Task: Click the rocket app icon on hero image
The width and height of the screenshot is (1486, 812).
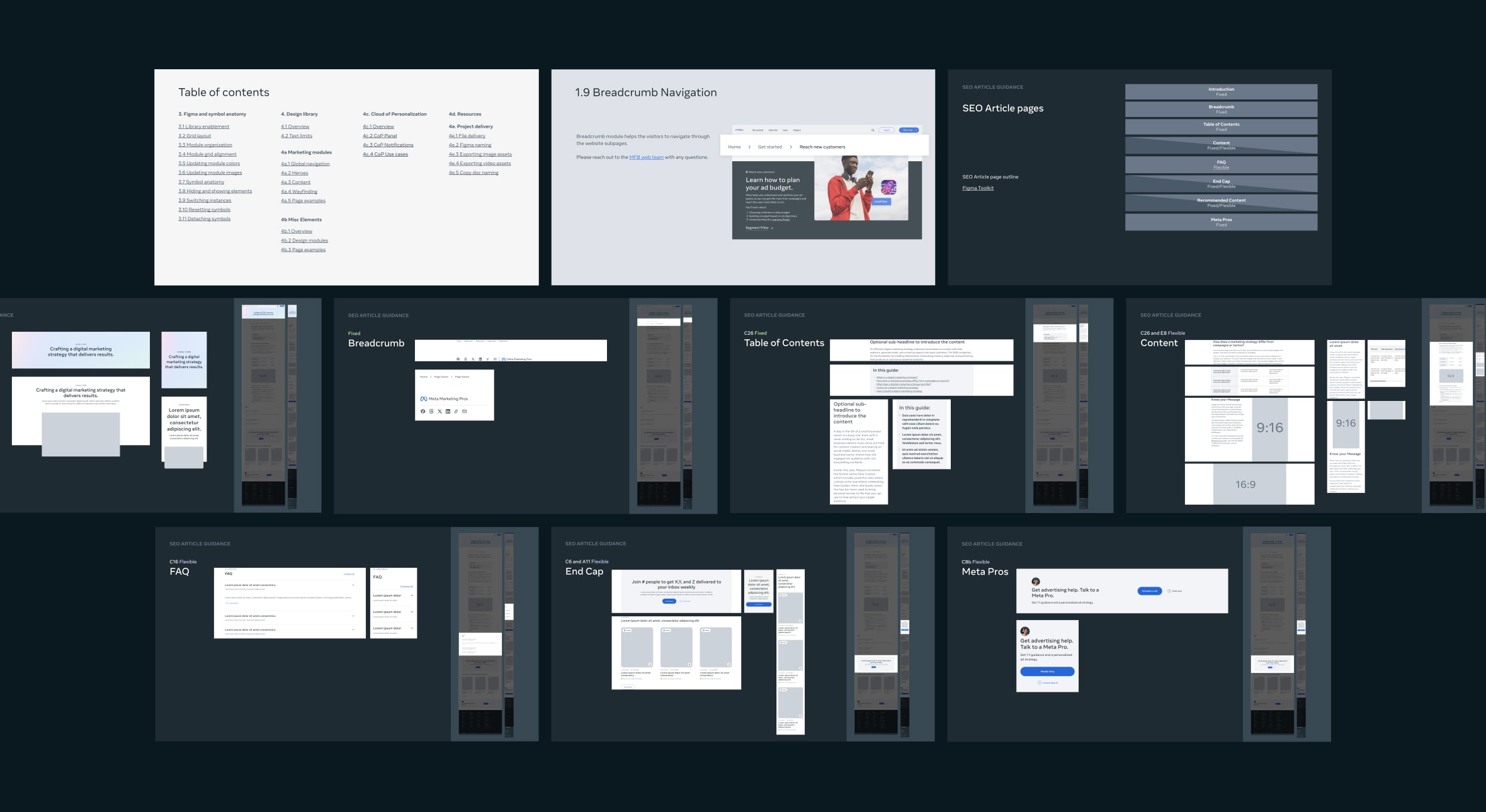Action: pyautogui.click(x=888, y=187)
